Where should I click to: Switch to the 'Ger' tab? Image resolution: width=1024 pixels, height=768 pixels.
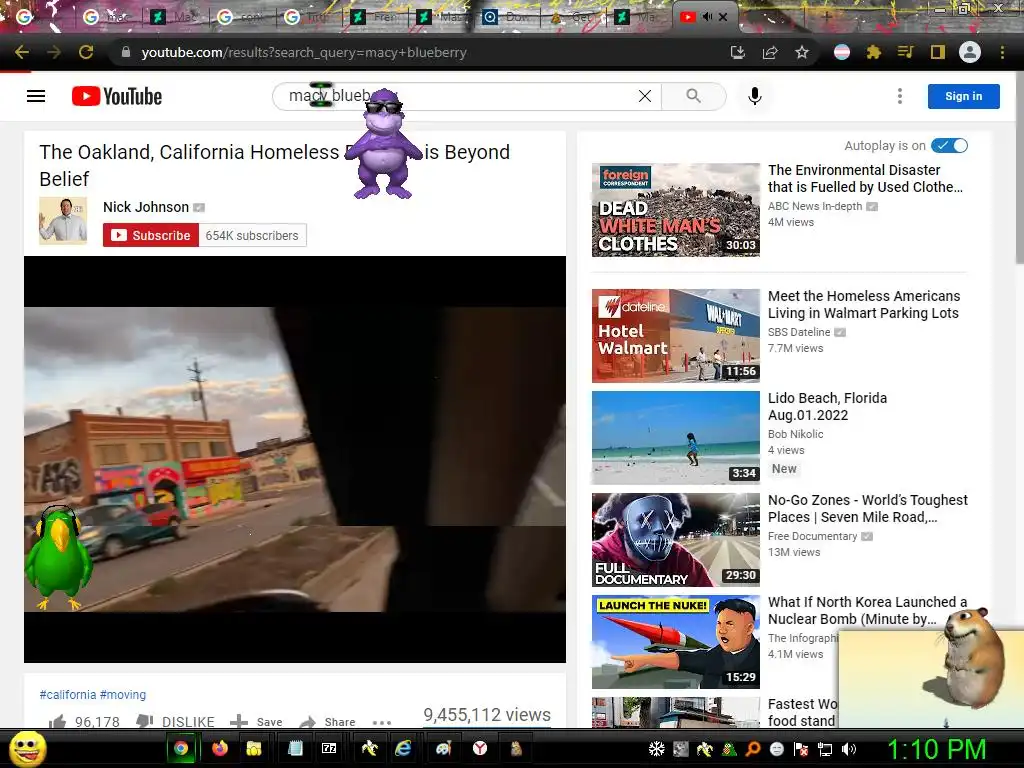tap(573, 17)
